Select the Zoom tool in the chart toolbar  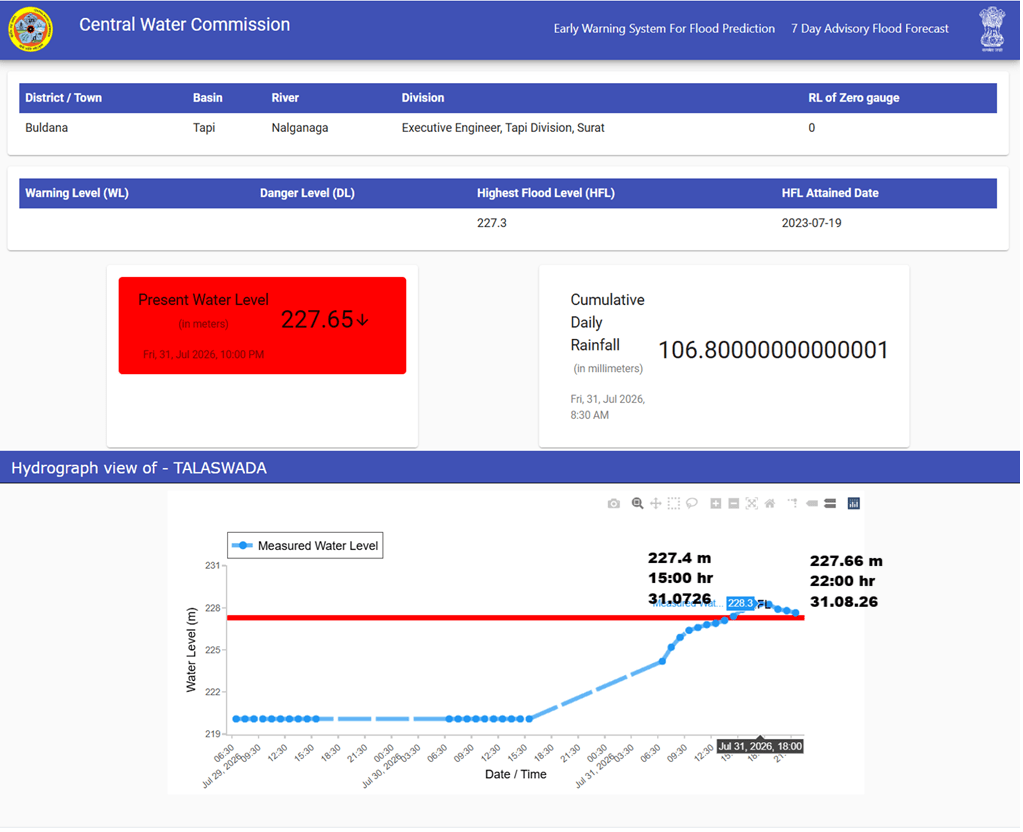[637, 504]
